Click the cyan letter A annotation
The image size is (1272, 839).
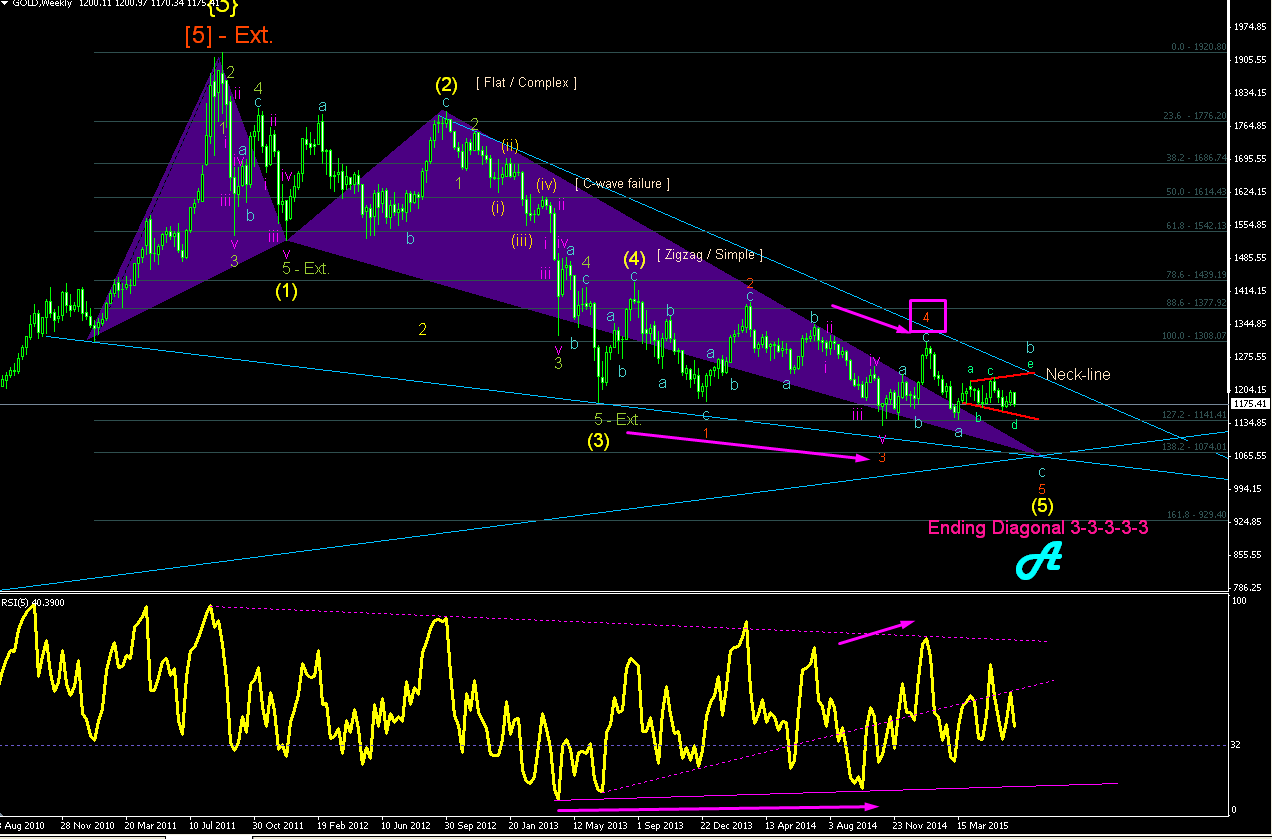tap(1037, 562)
